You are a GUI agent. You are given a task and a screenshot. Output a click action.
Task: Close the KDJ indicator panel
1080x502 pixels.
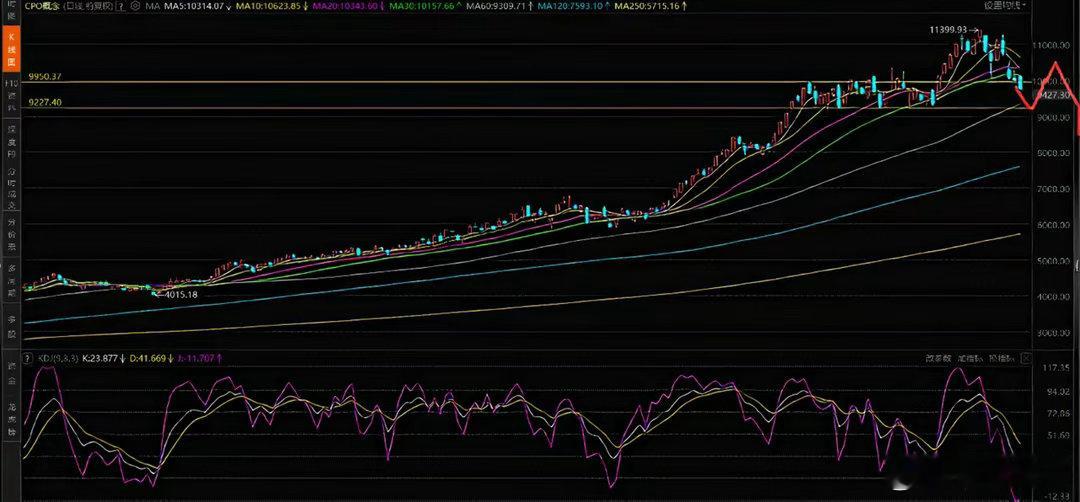pos(1026,358)
